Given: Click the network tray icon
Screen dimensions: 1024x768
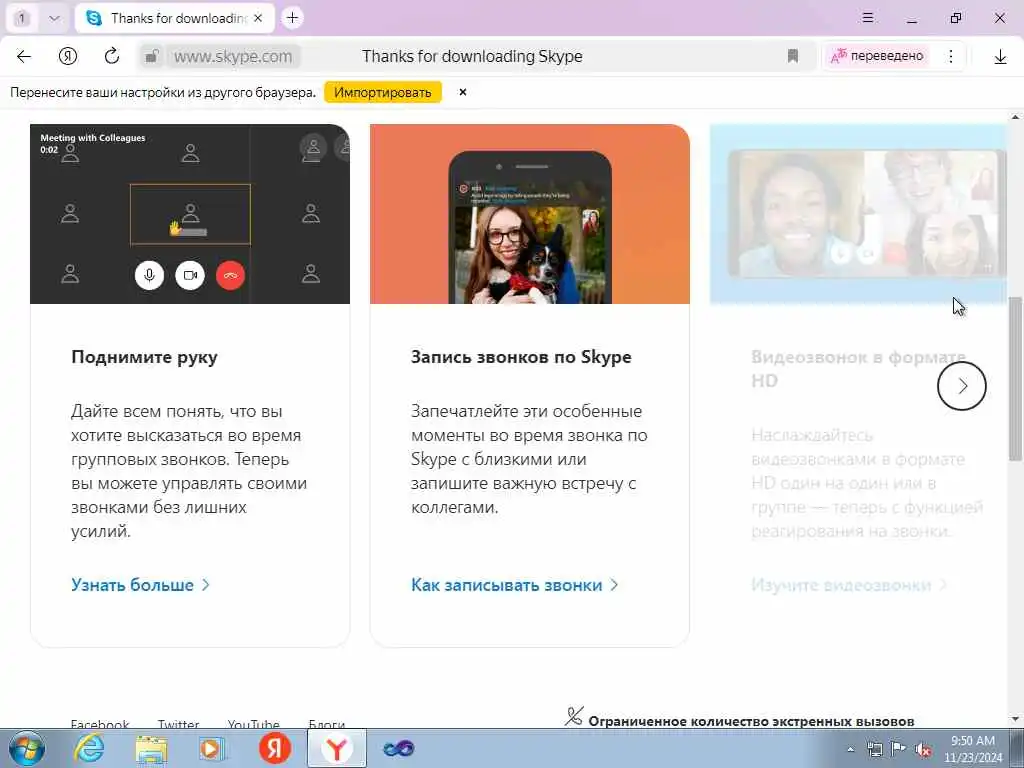Looking at the screenshot, I should click(874, 749).
